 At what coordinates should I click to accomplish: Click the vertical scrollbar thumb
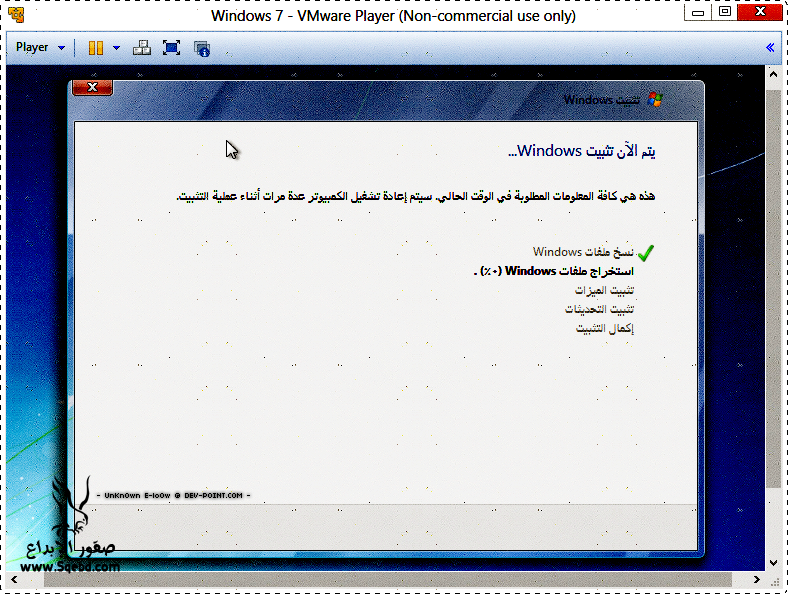(773, 289)
